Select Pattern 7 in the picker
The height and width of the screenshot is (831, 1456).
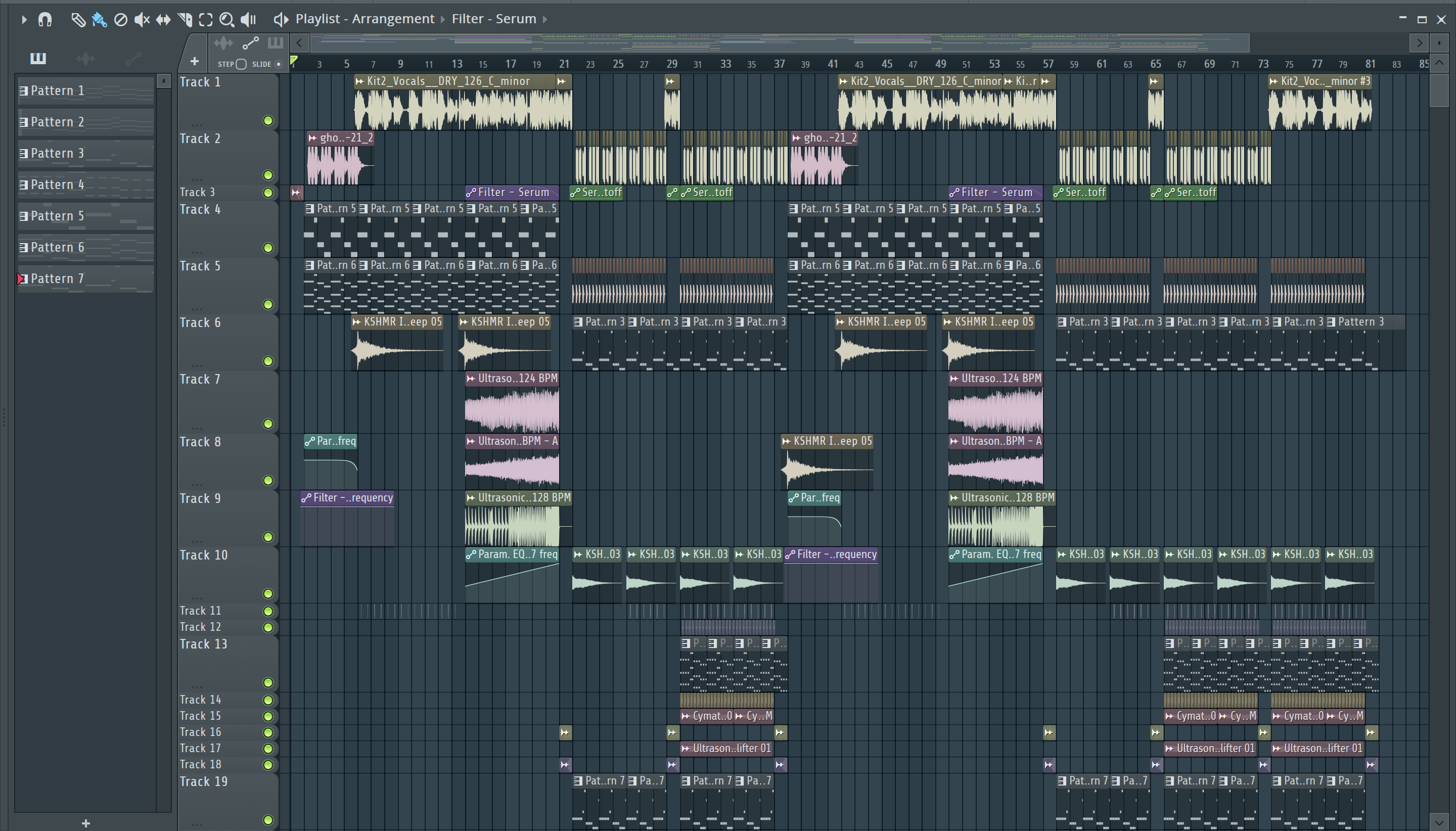(85, 279)
